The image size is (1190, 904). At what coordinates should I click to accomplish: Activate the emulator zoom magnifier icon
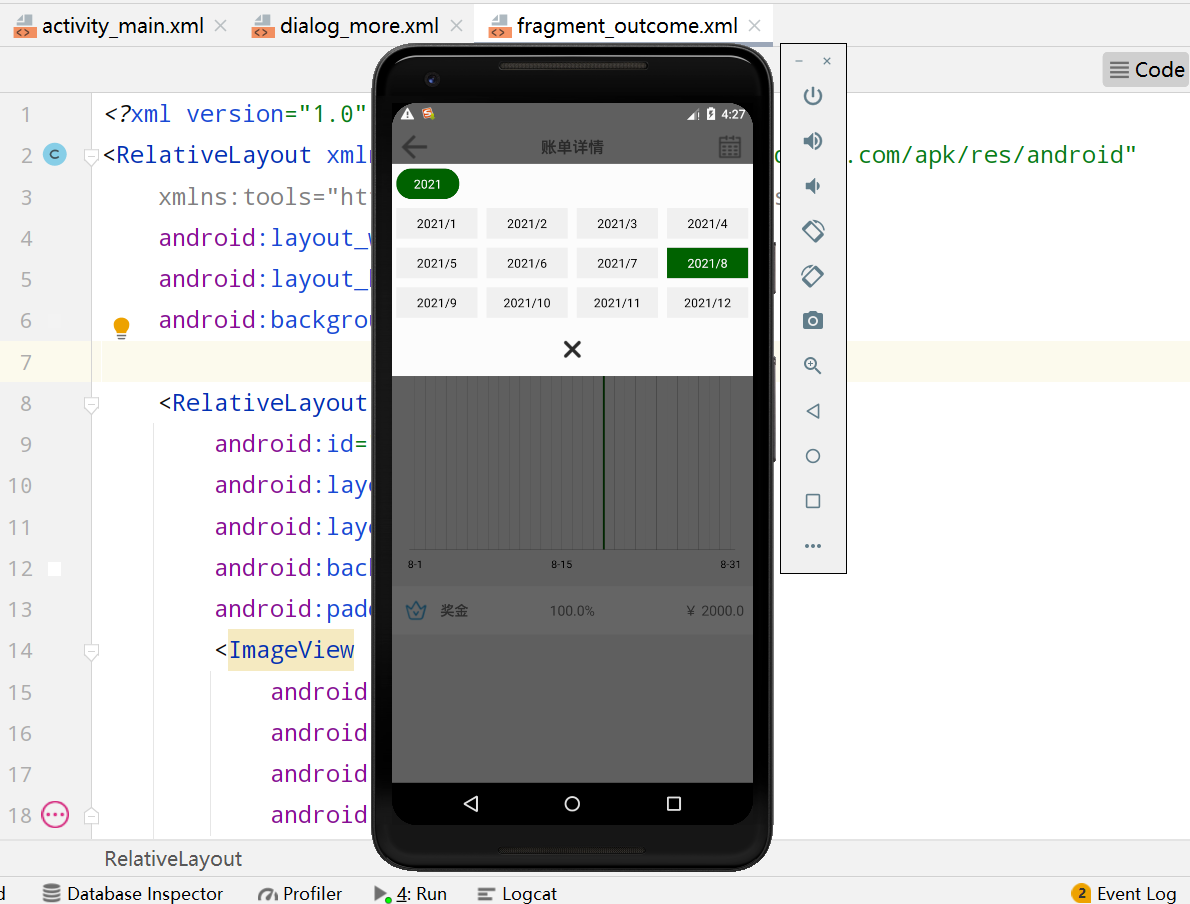[x=813, y=366]
